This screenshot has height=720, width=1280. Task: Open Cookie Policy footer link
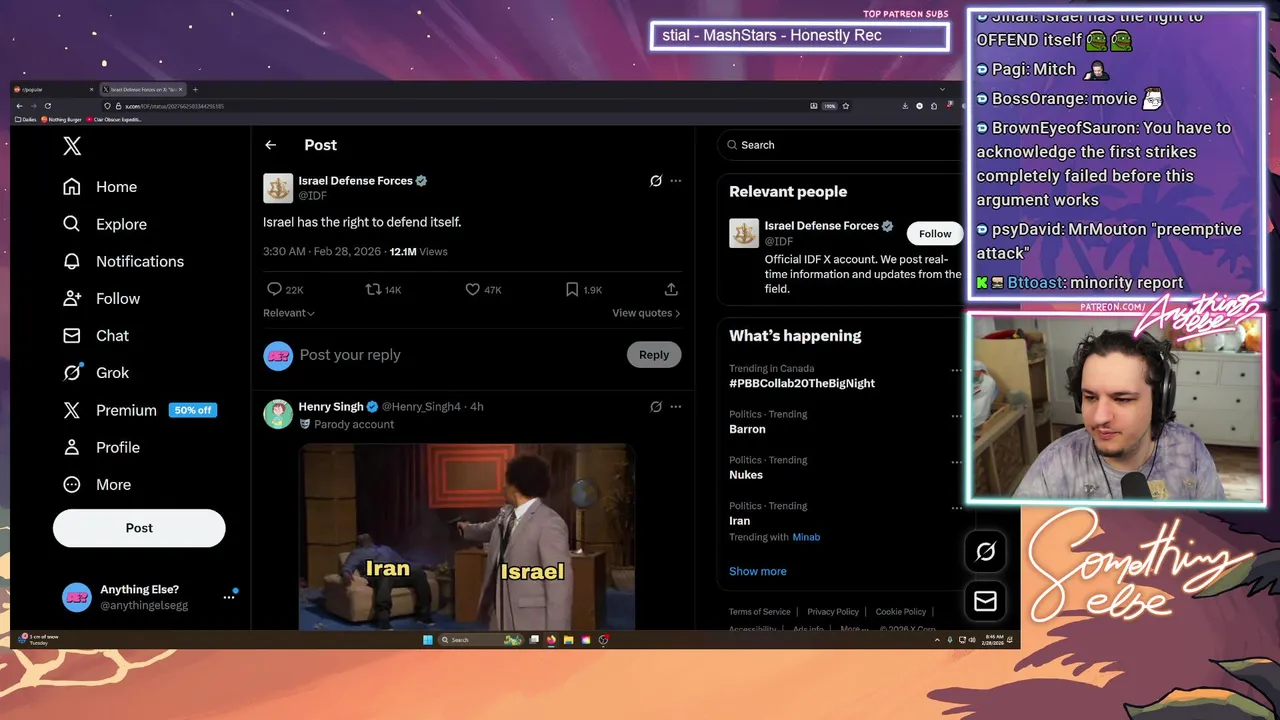pos(901,612)
